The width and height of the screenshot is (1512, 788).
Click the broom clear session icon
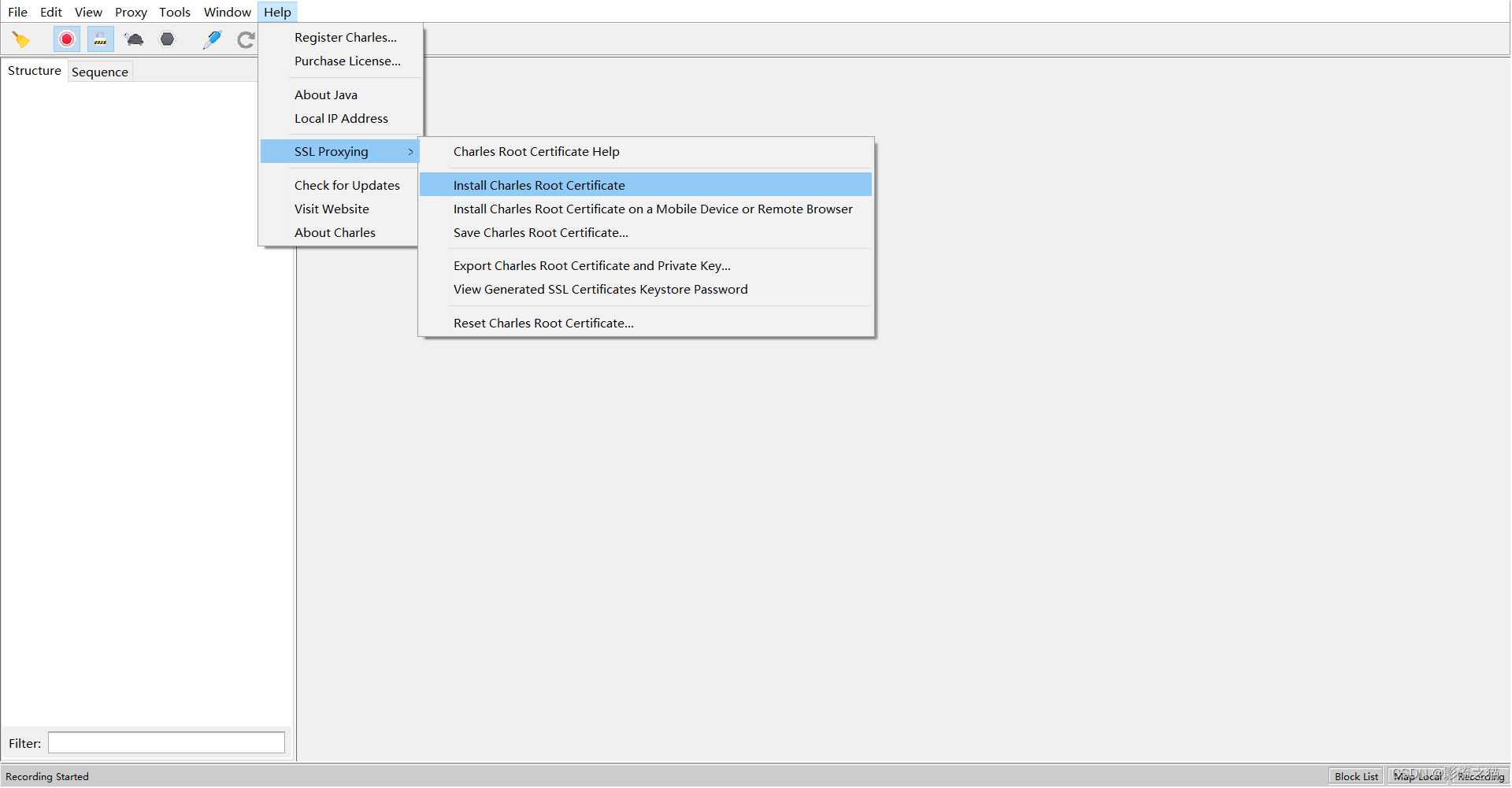pyautogui.click(x=21, y=39)
